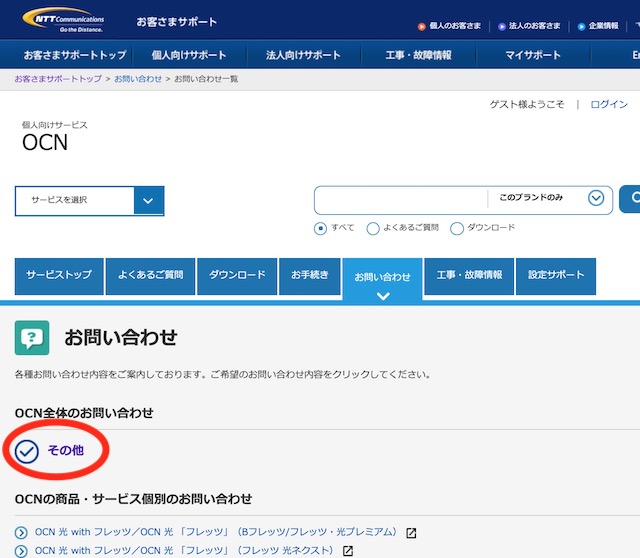Switch to the よくあるご質問 tab
Viewport: 640px width, 558px height.
[x=150, y=276]
